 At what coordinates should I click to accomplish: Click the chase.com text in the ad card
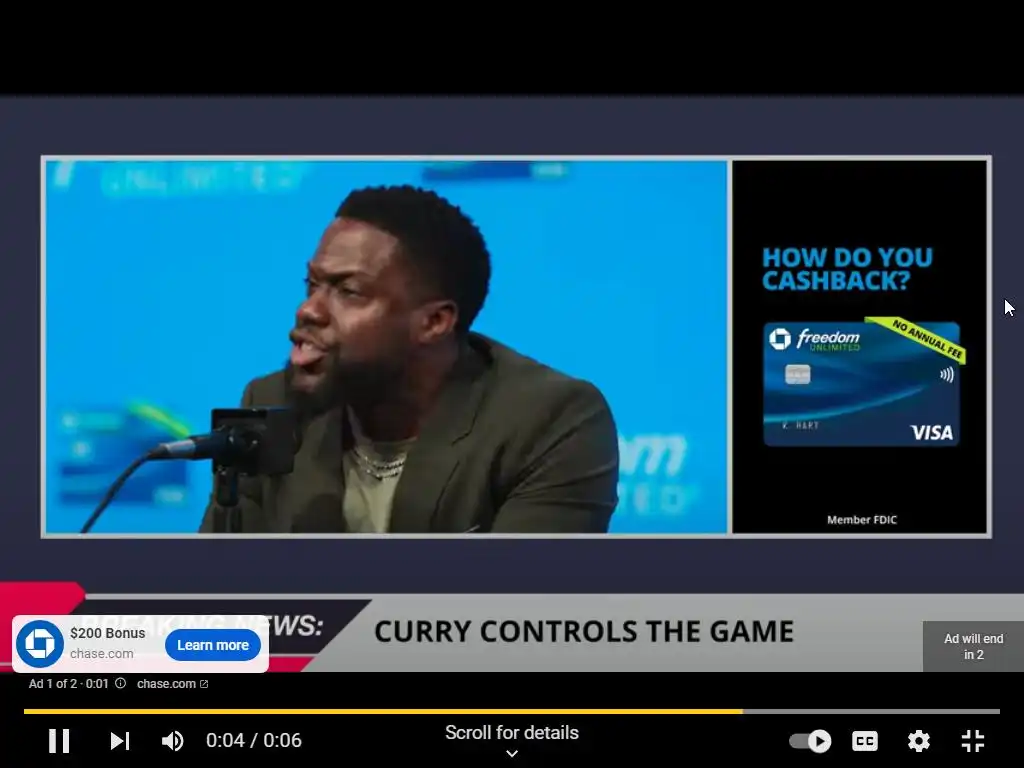point(102,653)
